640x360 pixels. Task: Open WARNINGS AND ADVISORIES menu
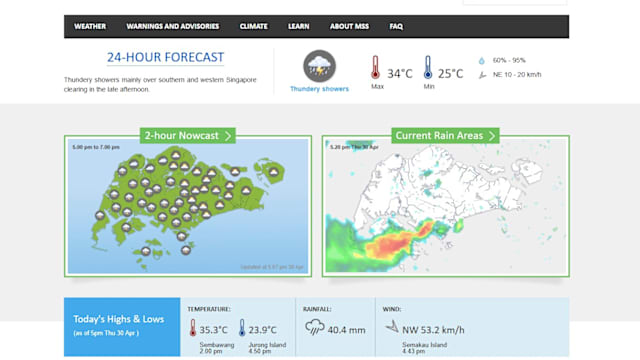173,27
